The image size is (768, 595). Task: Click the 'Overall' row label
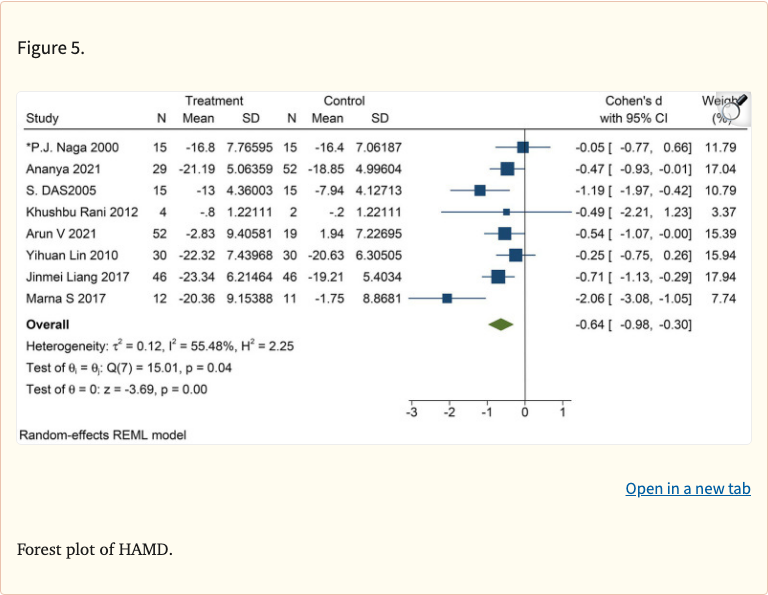tap(49, 324)
